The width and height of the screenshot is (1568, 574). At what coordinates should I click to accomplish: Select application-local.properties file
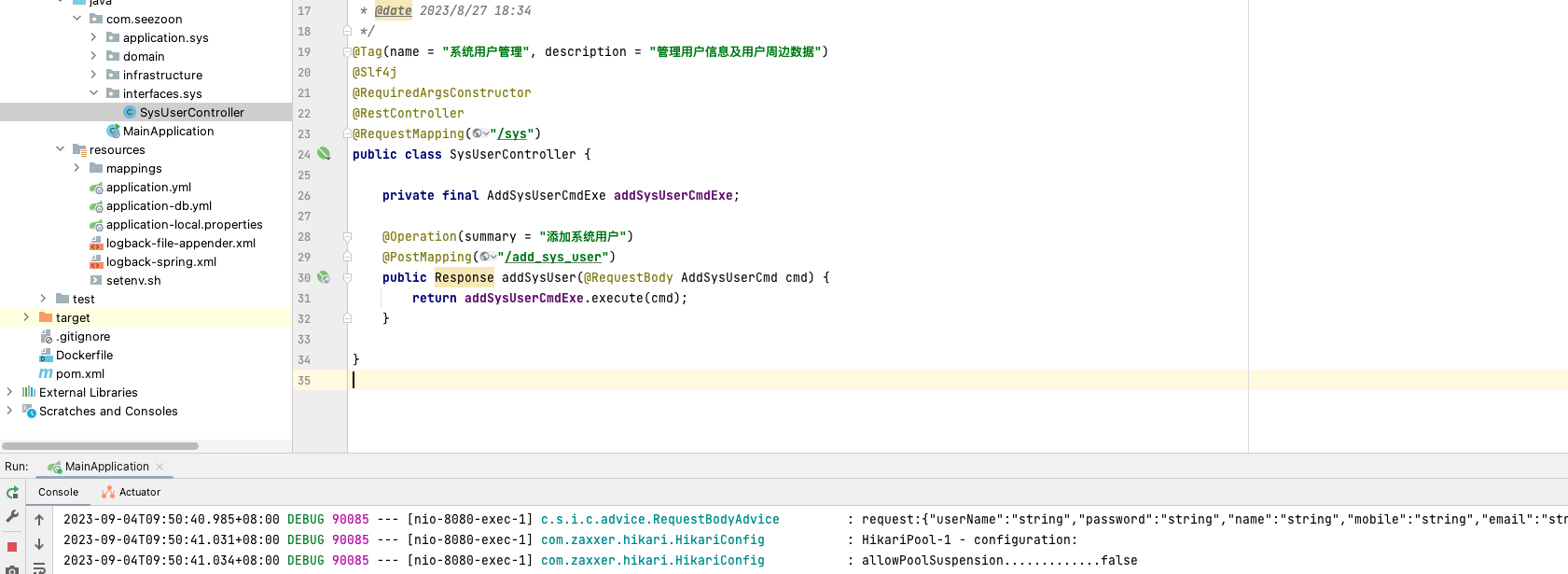pyautogui.click(x=185, y=224)
